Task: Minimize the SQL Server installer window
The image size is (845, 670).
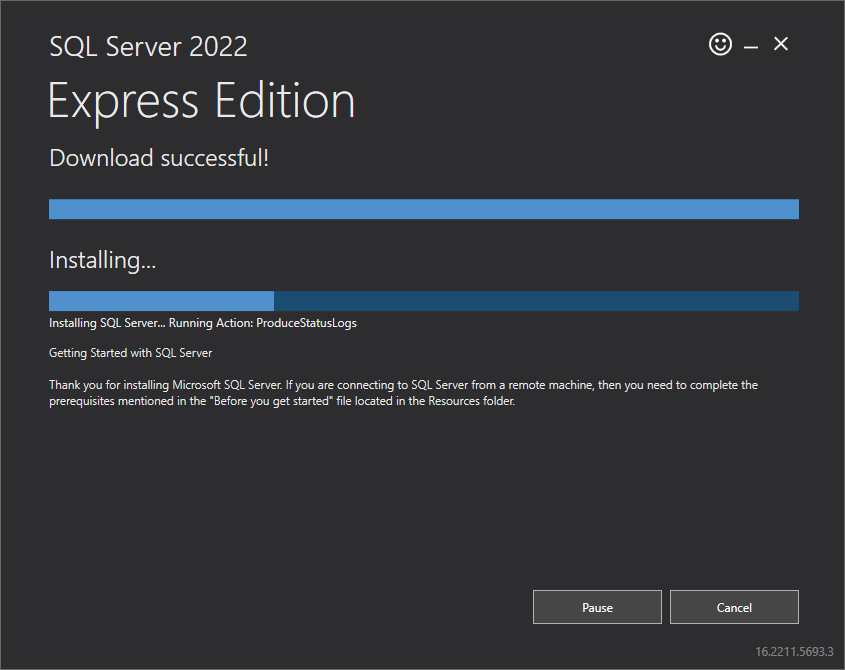Action: [x=751, y=46]
